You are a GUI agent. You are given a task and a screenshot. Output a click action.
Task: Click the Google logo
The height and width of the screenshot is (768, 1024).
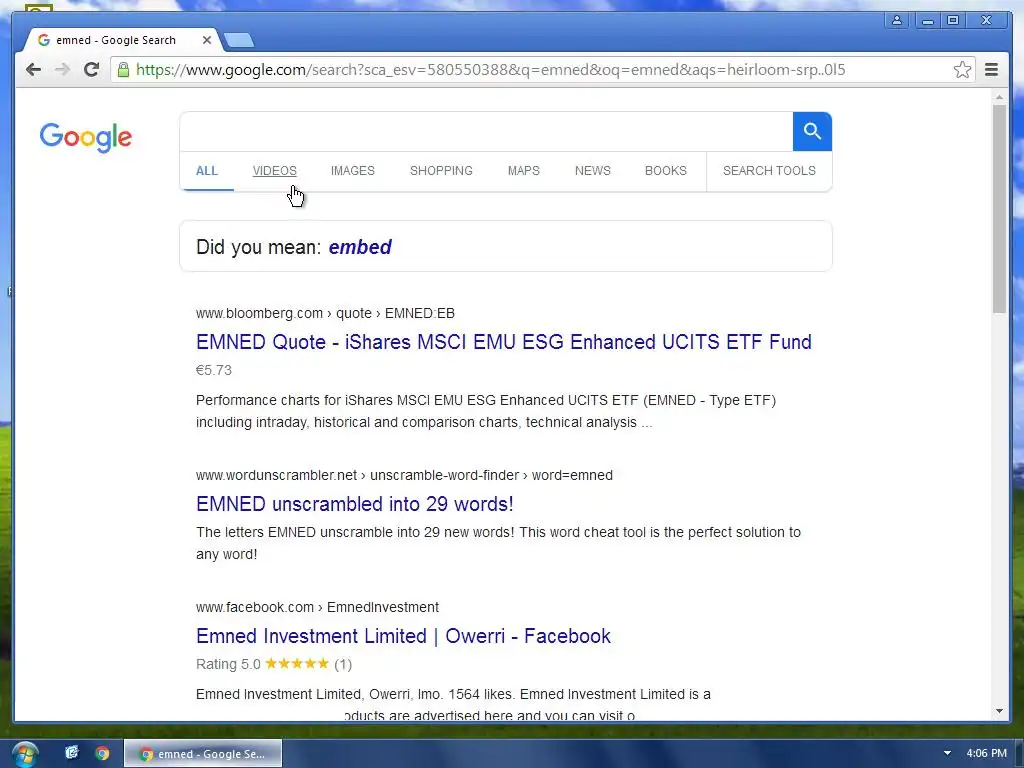pos(86,137)
